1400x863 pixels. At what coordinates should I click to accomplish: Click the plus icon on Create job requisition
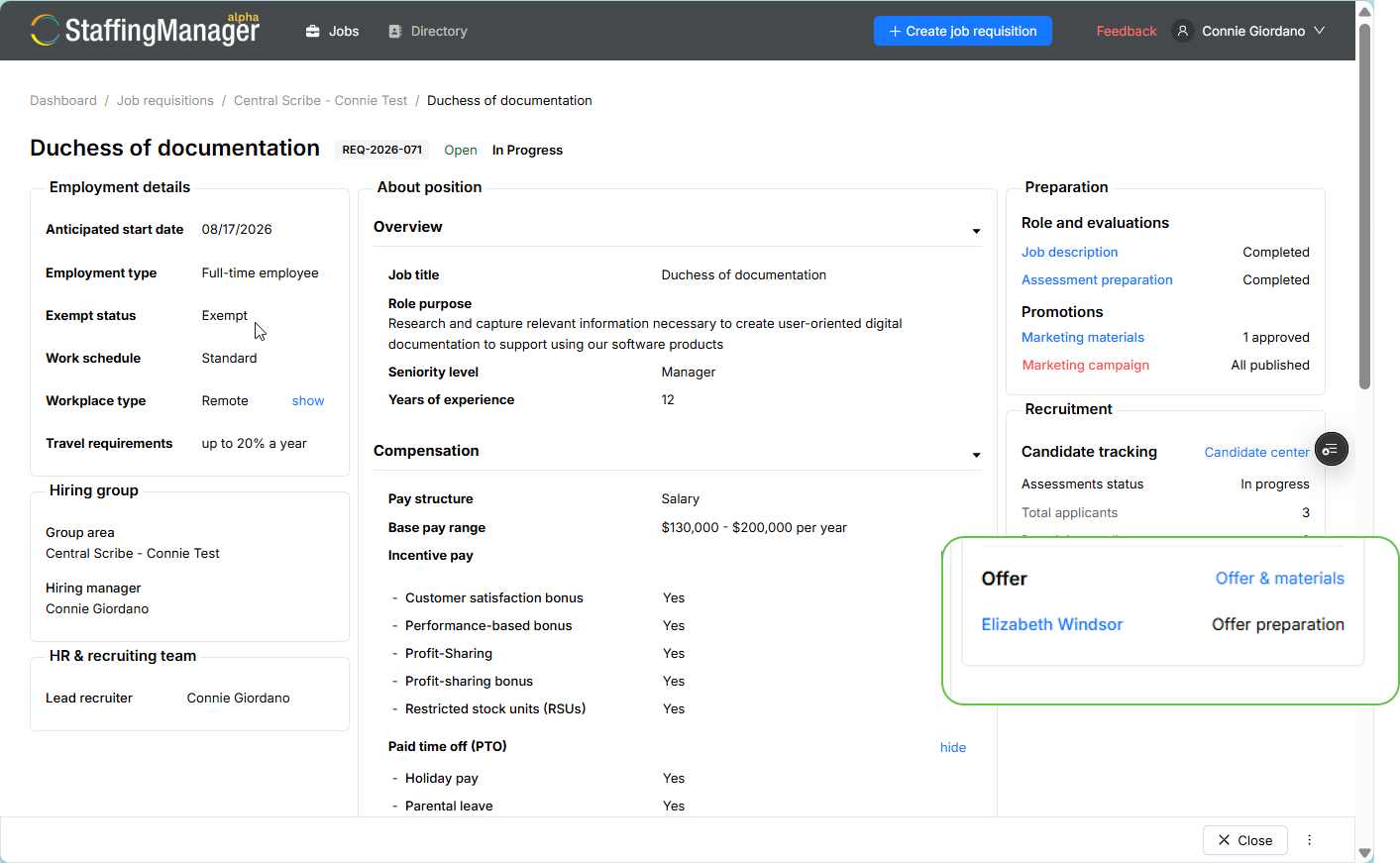895,31
